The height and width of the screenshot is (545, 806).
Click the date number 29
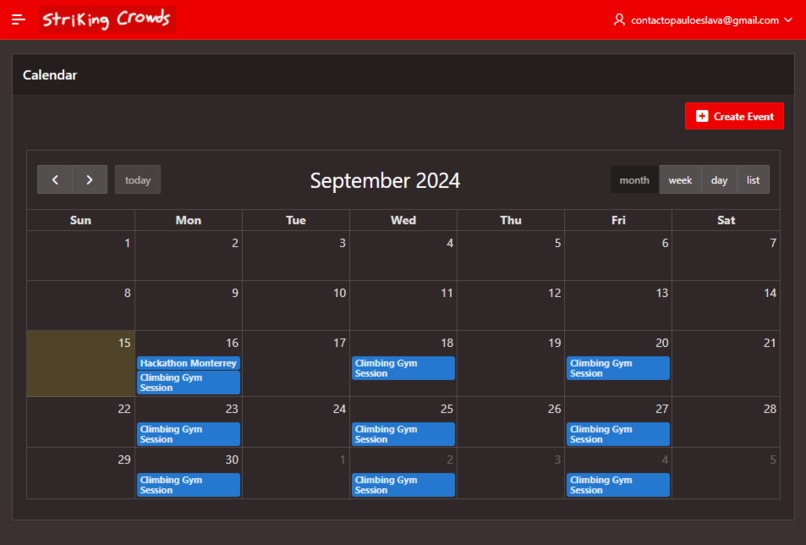124,460
